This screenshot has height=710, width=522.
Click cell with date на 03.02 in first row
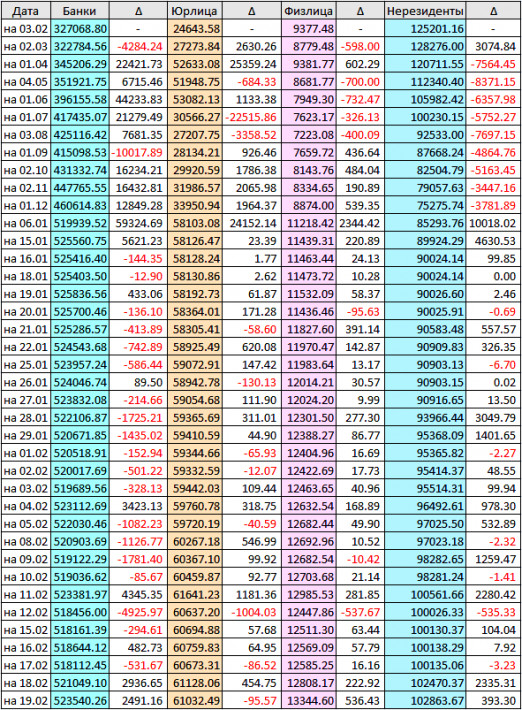(x=25, y=29)
